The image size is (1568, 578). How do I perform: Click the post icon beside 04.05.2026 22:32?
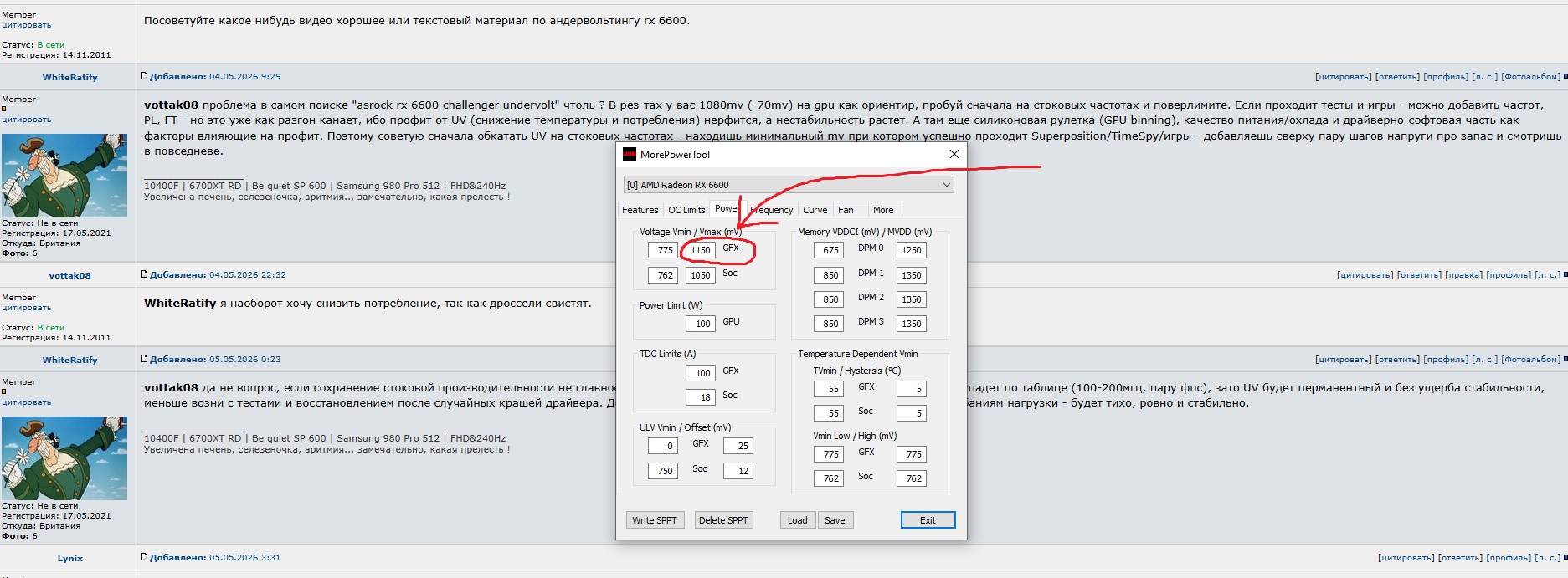[x=145, y=274]
